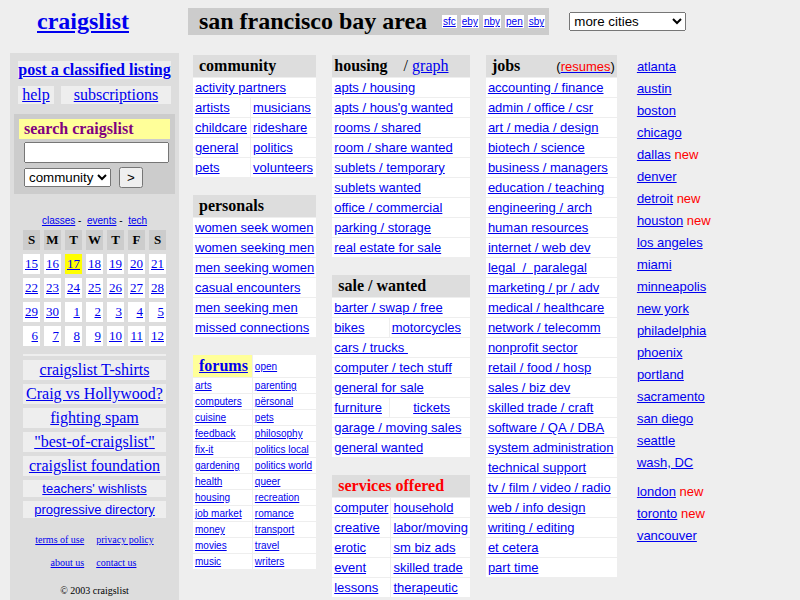Open activity partners in community
The height and width of the screenshot is (600, 800).
(x=240, y=88)
